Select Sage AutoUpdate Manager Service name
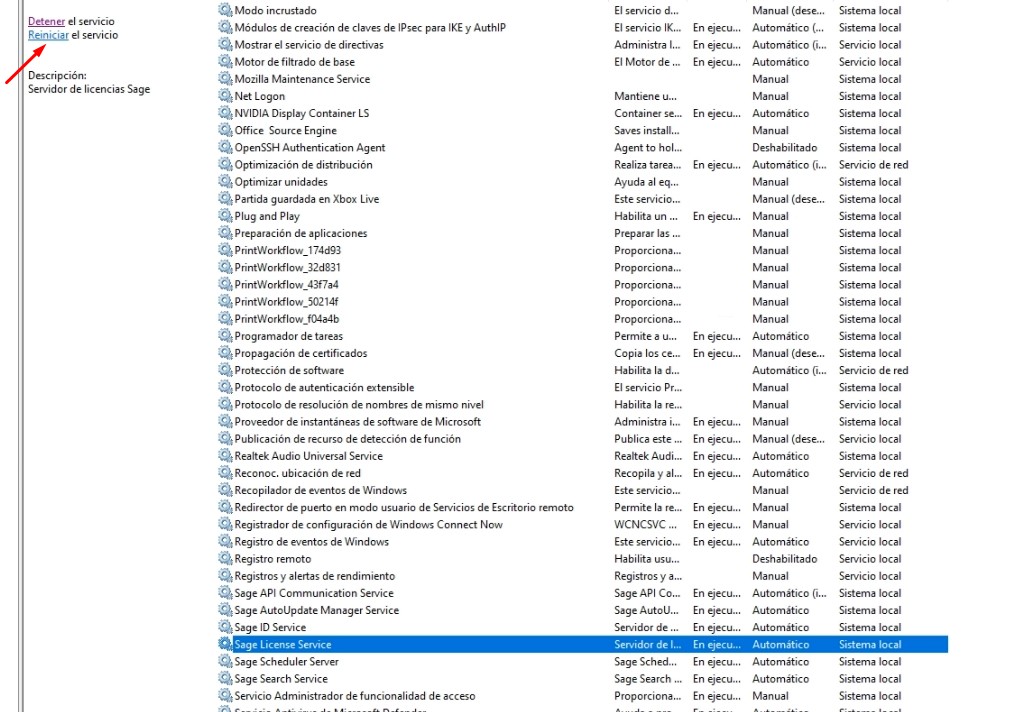Screen dimensions: 1017x712 [x=317, y=610]
